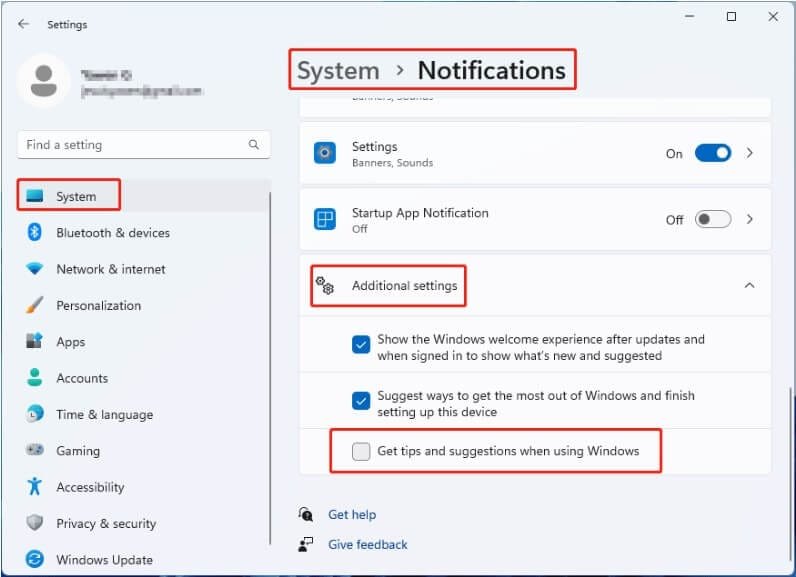Uncheck Show the Windows welcome experience
796x577 pixels.
361,345
